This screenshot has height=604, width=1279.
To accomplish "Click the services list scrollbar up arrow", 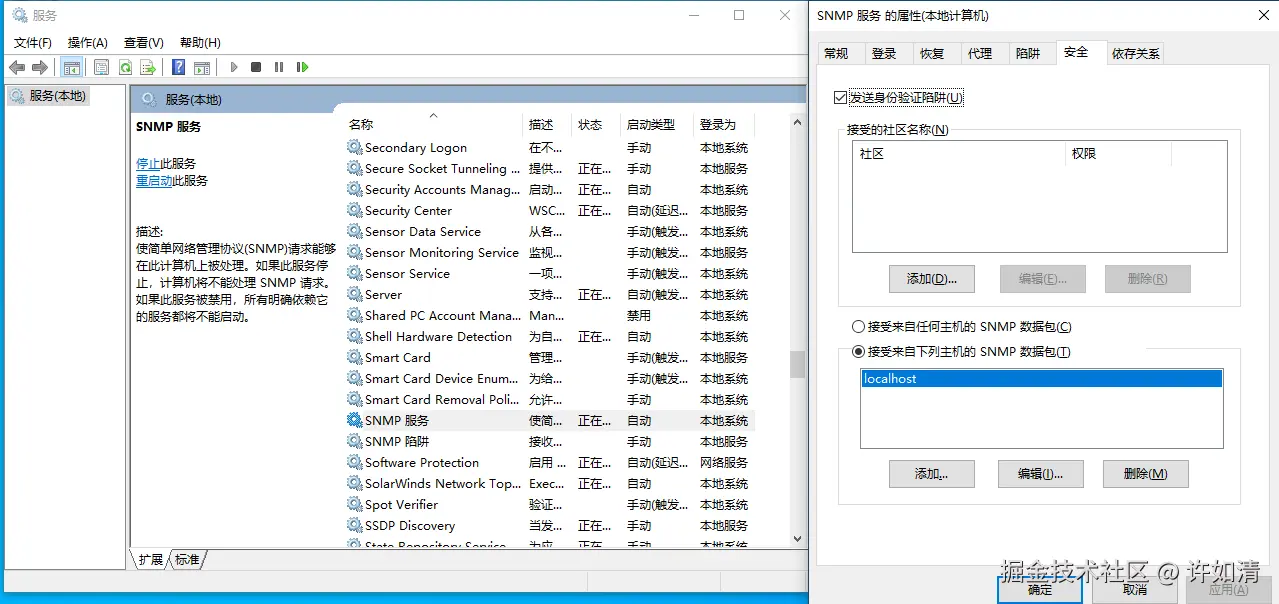I will [x=797, y=122].
